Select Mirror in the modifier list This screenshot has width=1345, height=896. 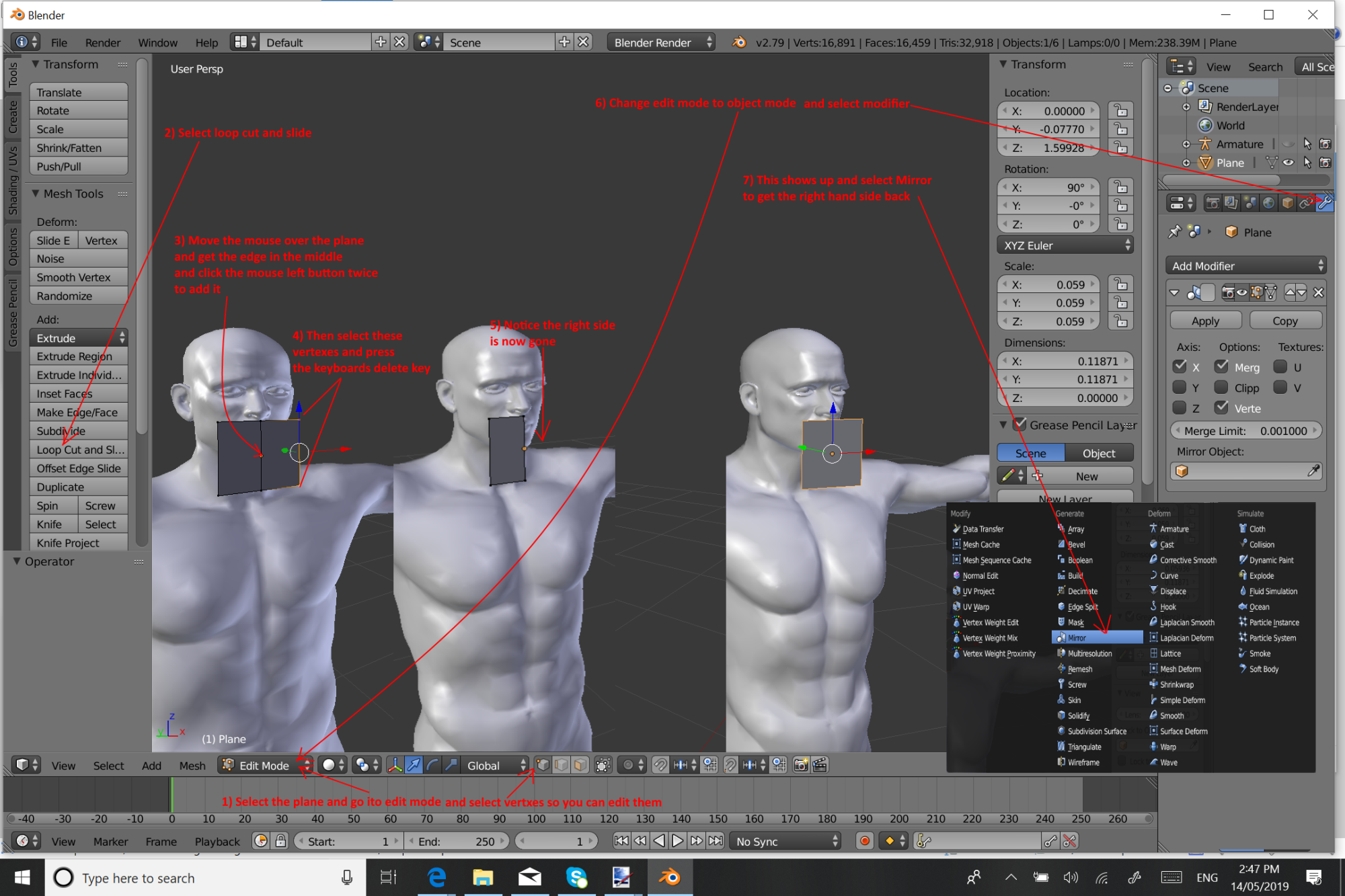pyautogui.click(x=1098, y=638)
